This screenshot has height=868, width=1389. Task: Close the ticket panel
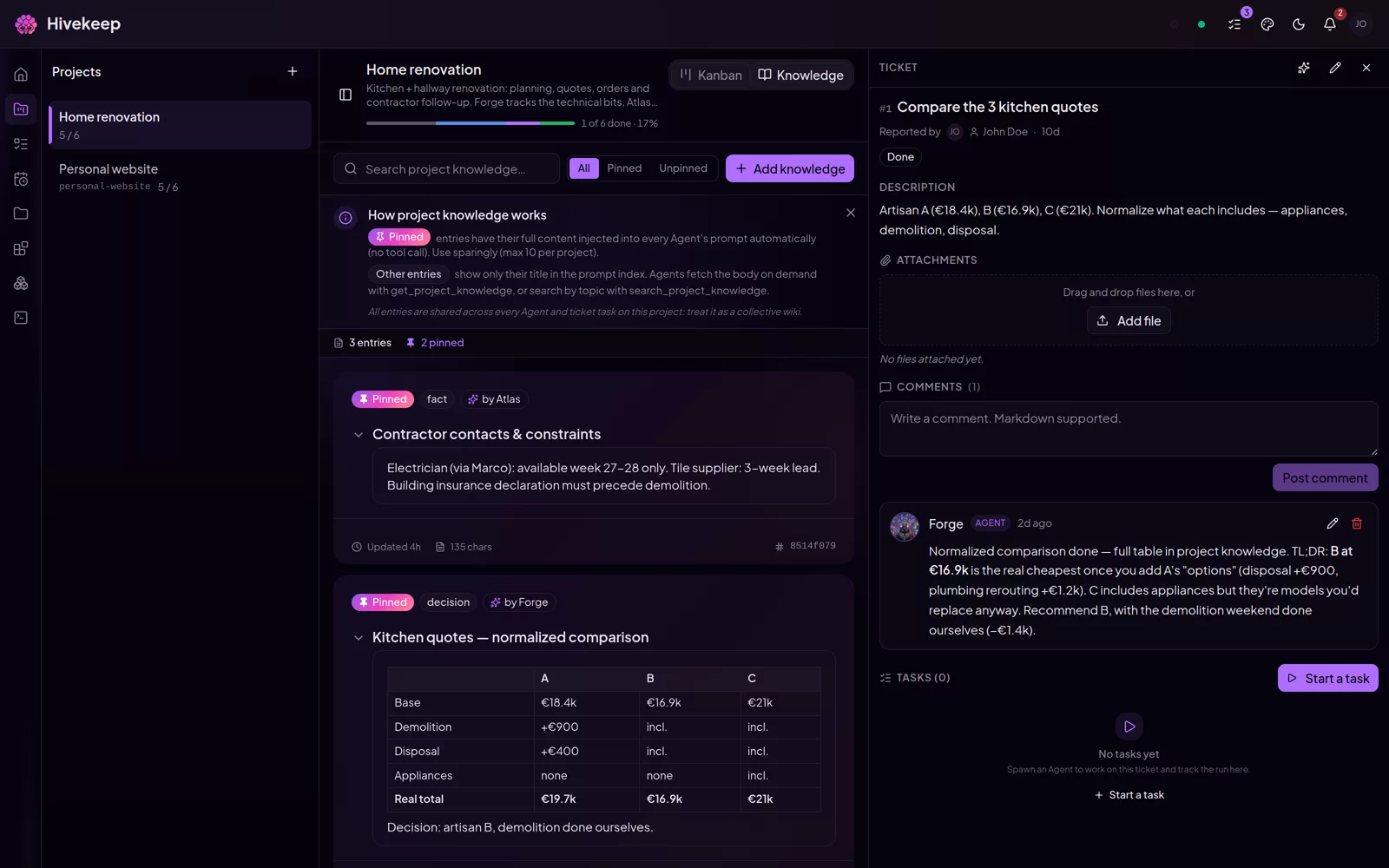(x=1366, y=68)
